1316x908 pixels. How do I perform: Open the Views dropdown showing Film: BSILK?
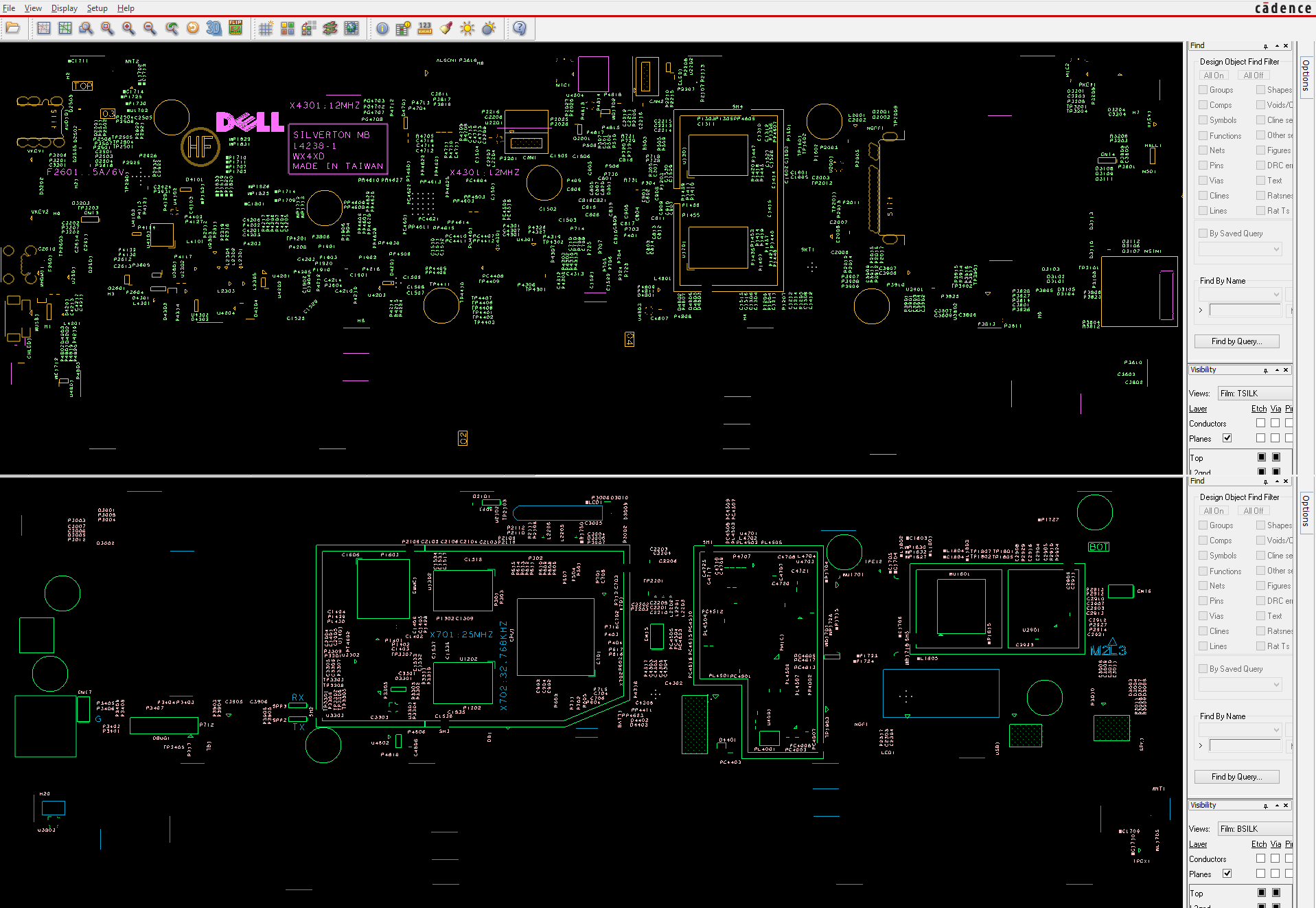point(1255,829)
